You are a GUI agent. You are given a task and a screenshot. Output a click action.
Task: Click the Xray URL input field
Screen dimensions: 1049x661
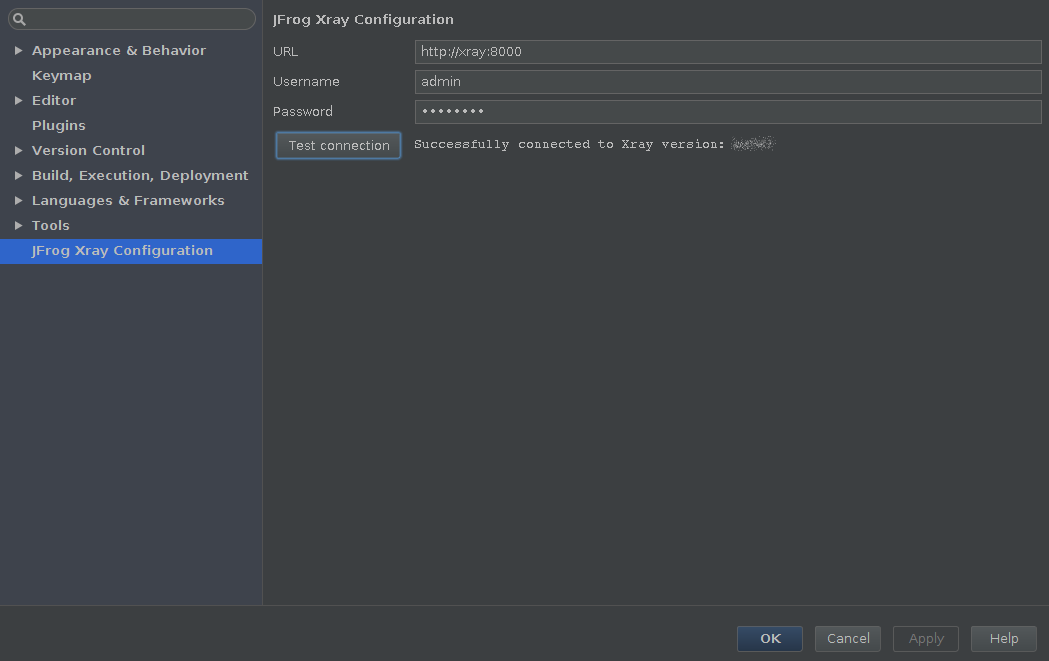pos(728,51)
